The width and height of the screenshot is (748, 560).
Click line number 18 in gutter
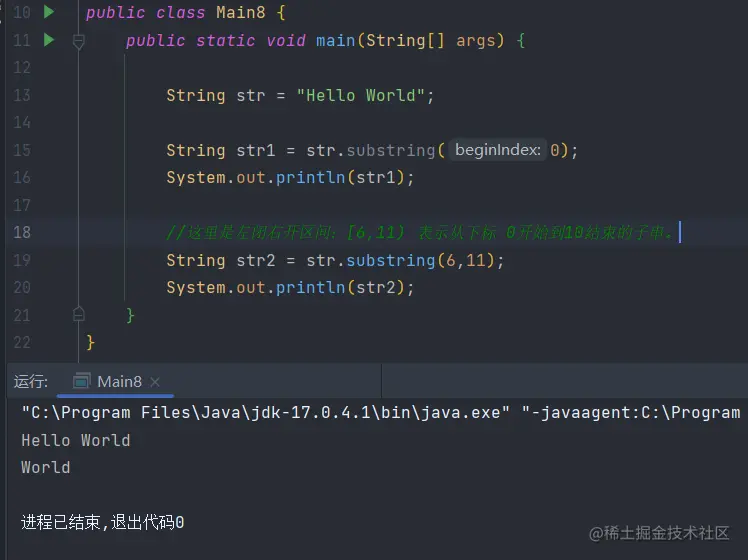click(21, 232)
